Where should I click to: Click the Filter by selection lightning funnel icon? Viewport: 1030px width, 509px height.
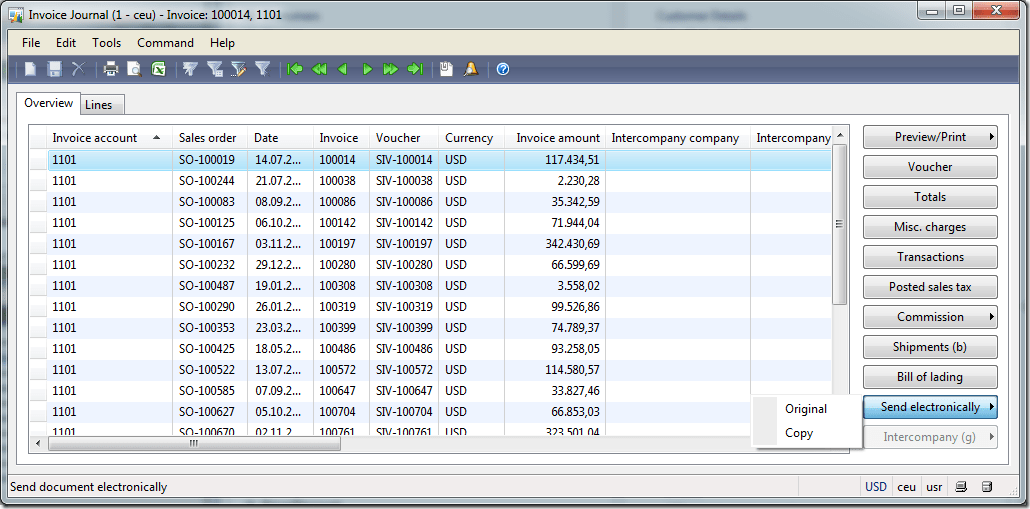[190, 69]
